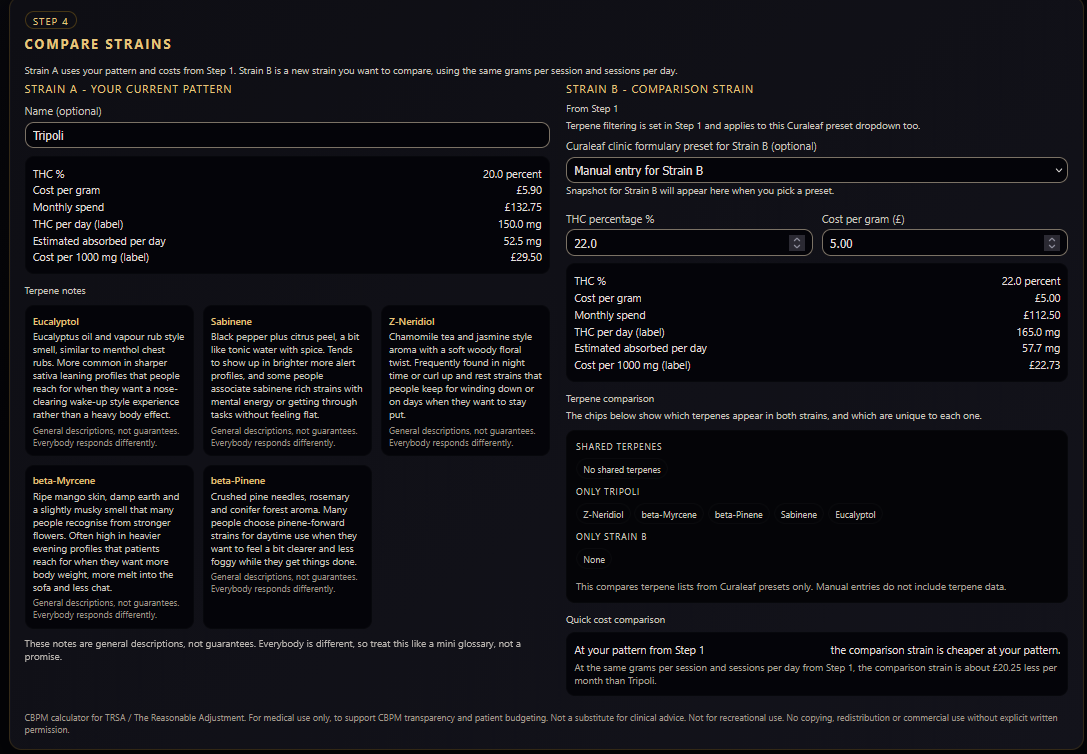Click the 'STRAIN B - COMPARISON STRAIN' heading
Viewport: 1087px width, 754px height.
pos(659,89)
